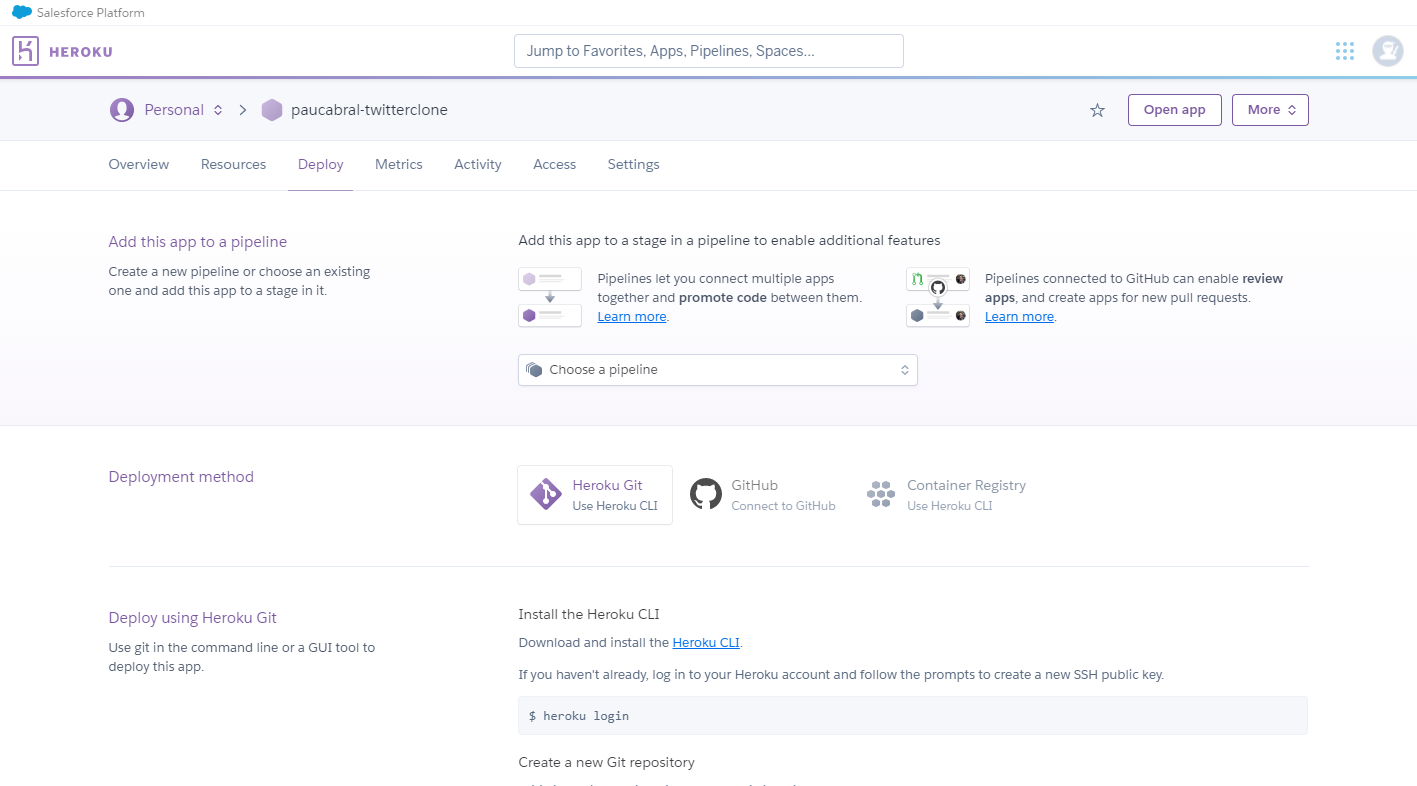This screenshot has width=1417, height=786.
Task: Click the Heroku logo icon
Action: pyautogui.click(x=25, y=51)
